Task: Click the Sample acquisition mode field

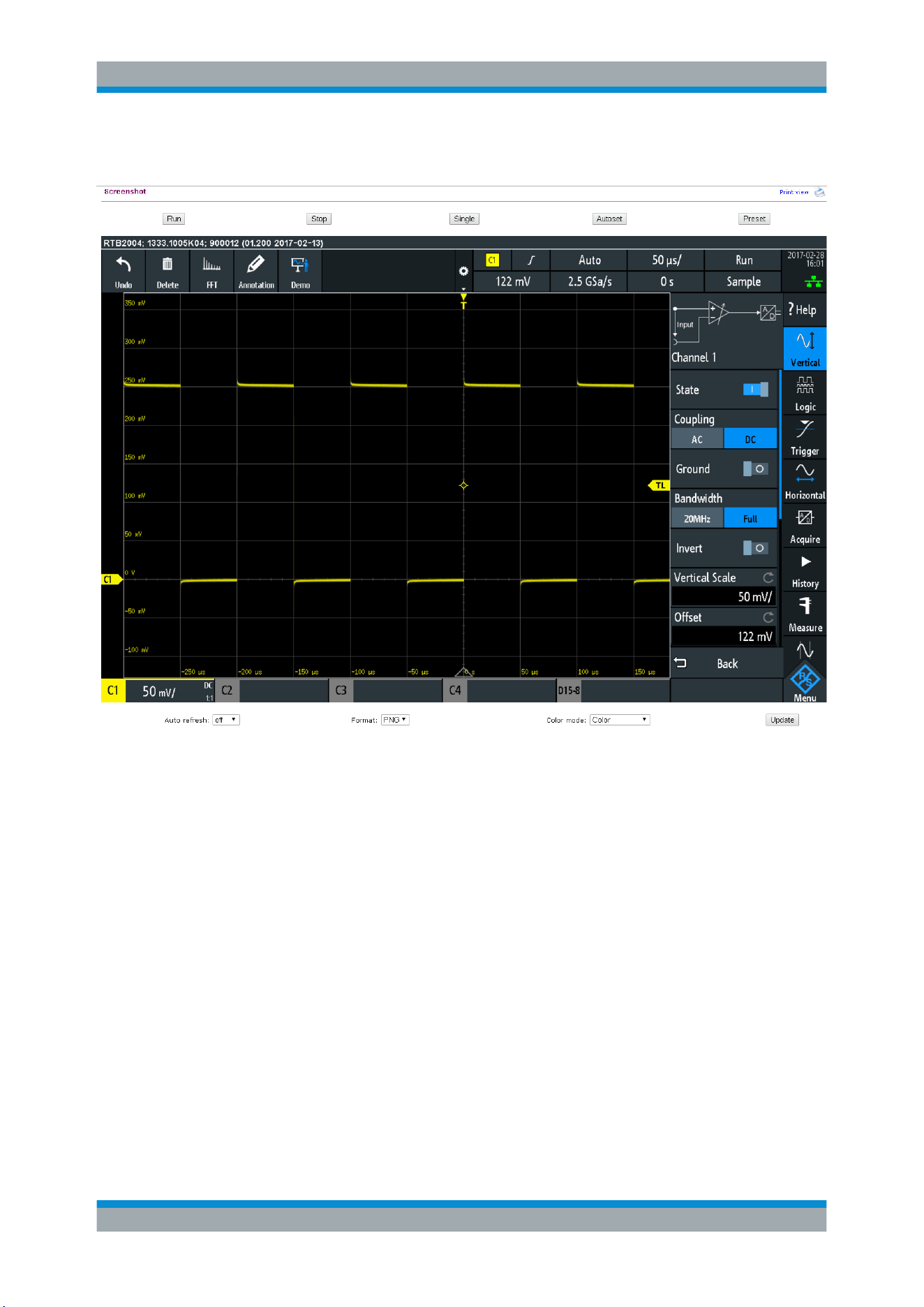Action: (743, 281)
